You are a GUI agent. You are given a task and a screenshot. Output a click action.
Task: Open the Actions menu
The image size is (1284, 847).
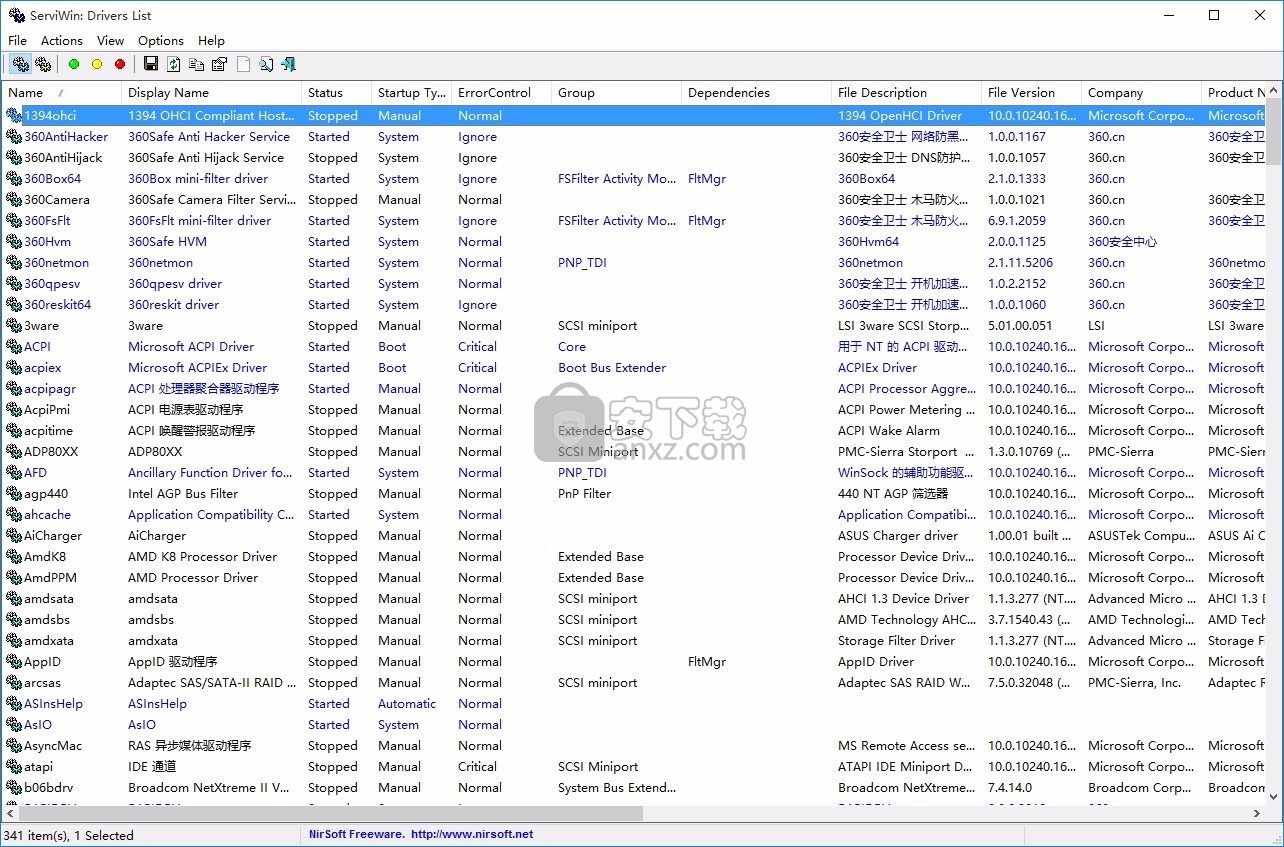62,40
